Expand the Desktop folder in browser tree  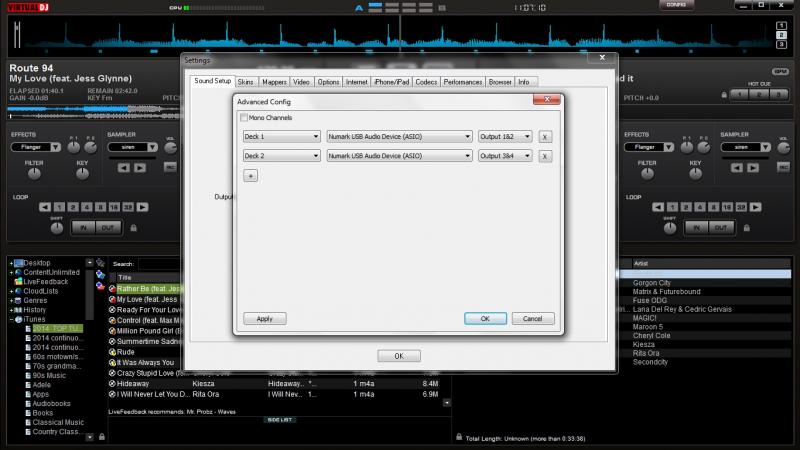11,263
